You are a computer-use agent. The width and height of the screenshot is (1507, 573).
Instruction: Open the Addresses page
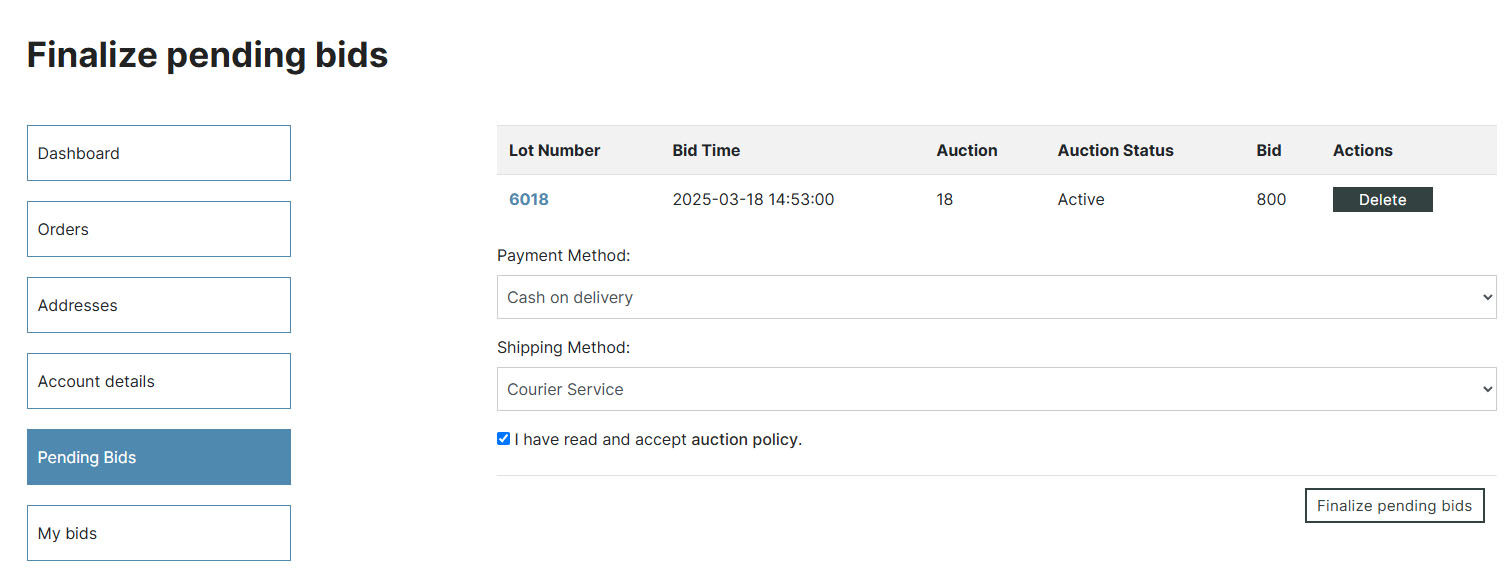click(x=159, y=305)
